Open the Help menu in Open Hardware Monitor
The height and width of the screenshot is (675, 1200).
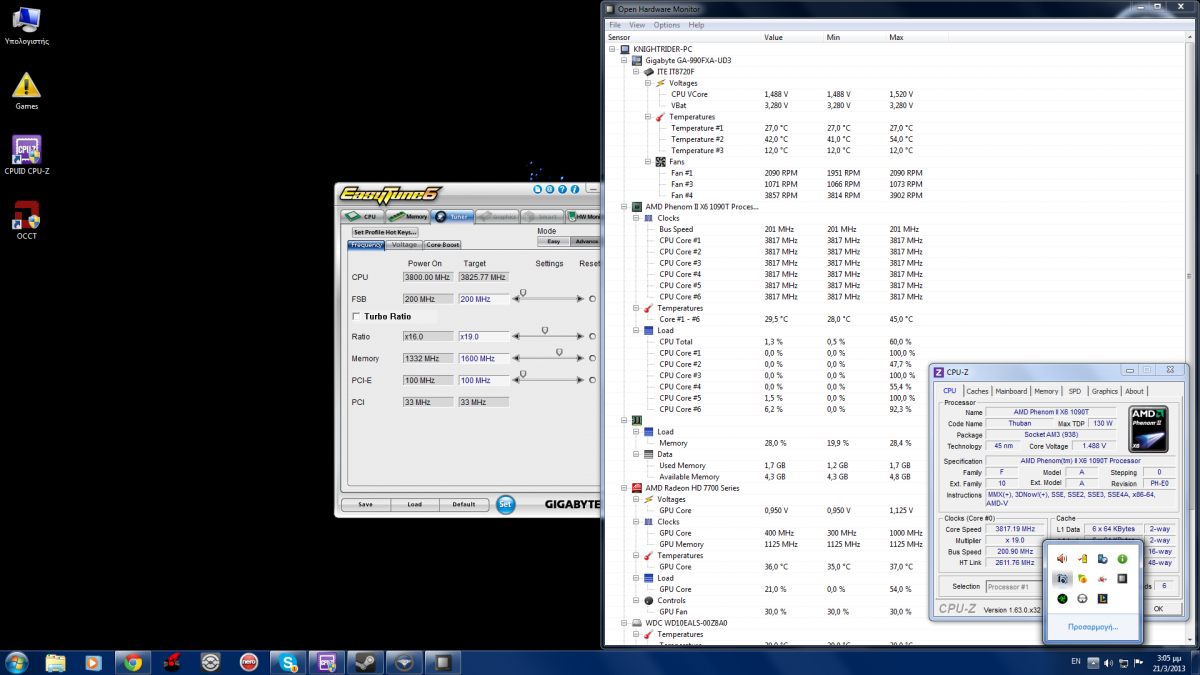click(x=696, y=25)
